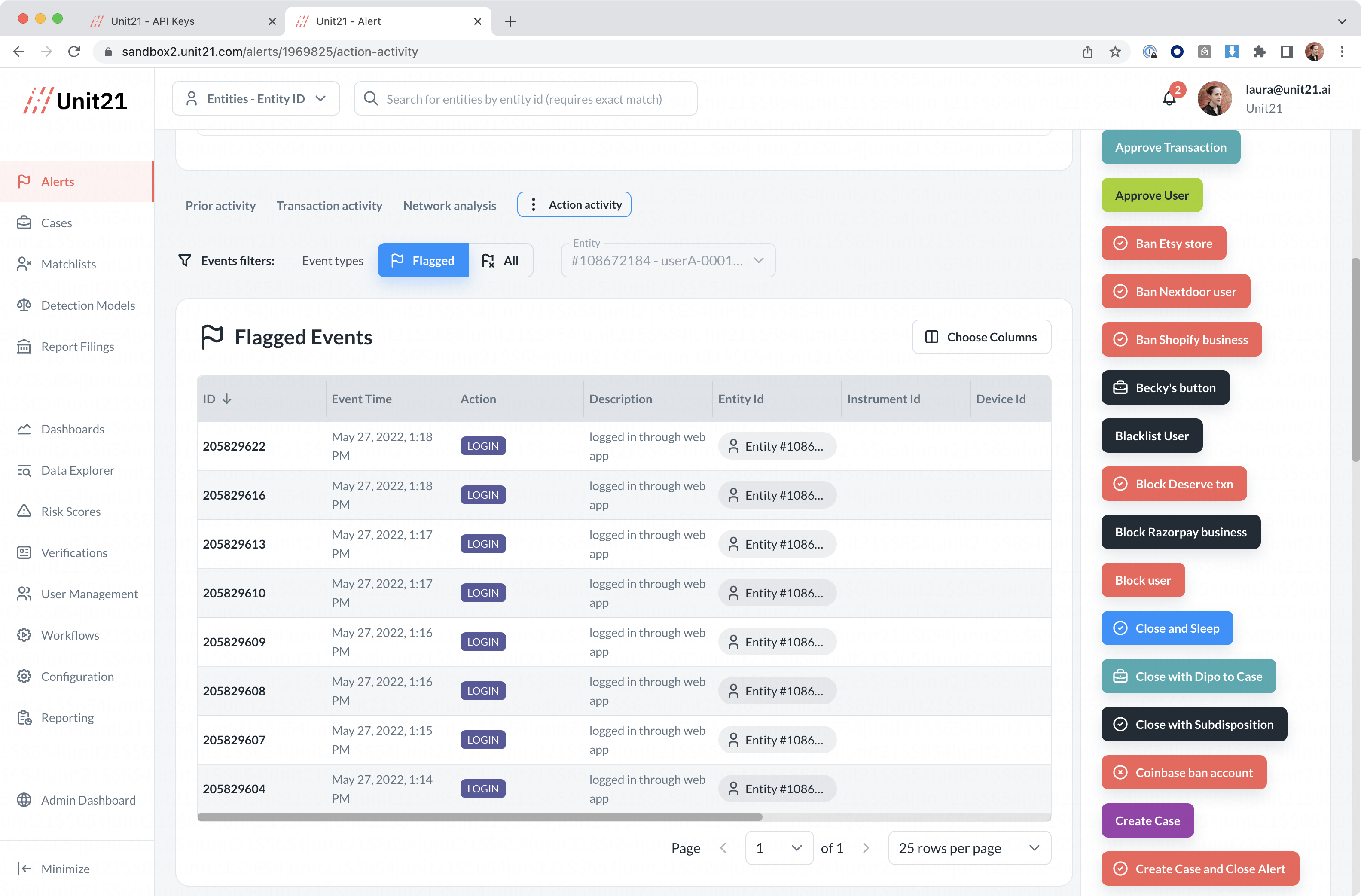The image size is (1361, 896).
Task: Change the 25 rows per page dropdown
Action: click(969, 848)
